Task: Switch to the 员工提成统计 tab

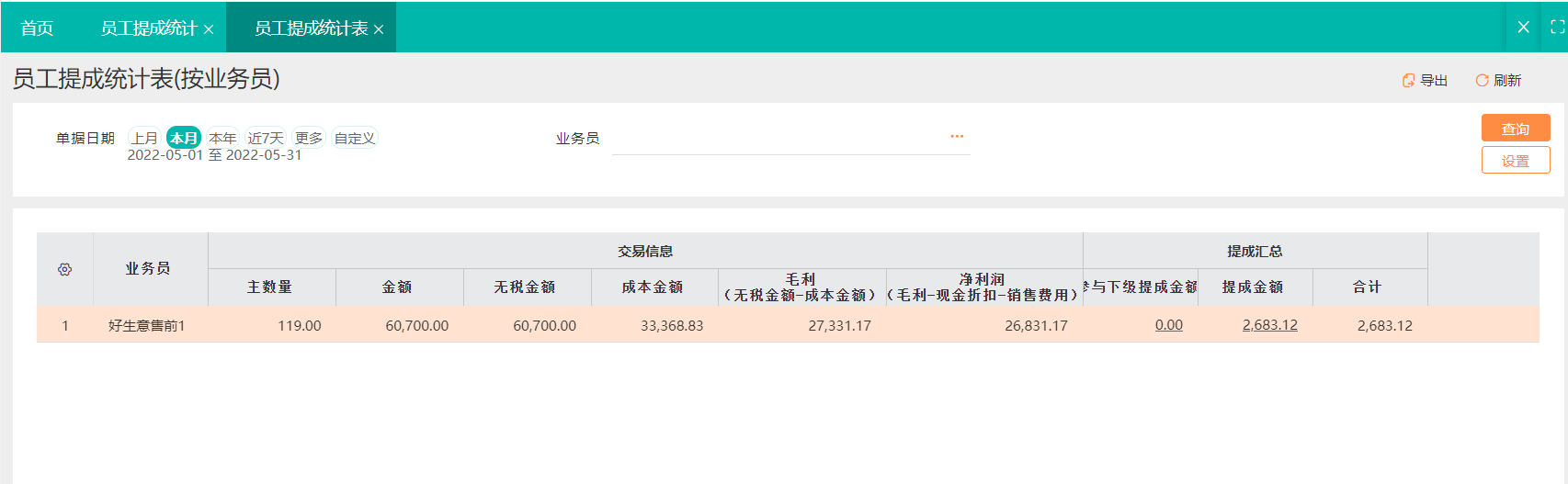Action: (x=148, y=28)
